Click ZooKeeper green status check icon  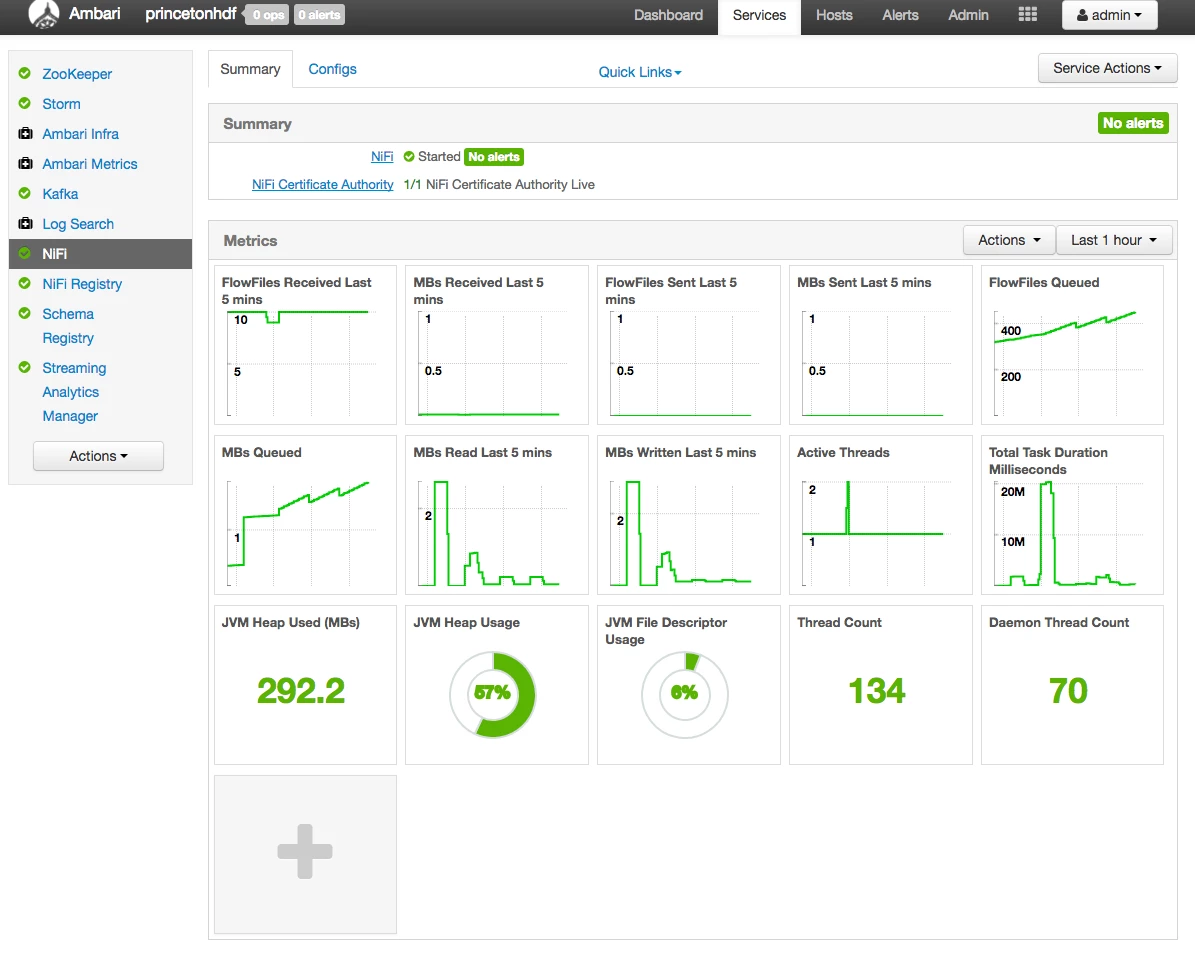[x=24, y=73]
